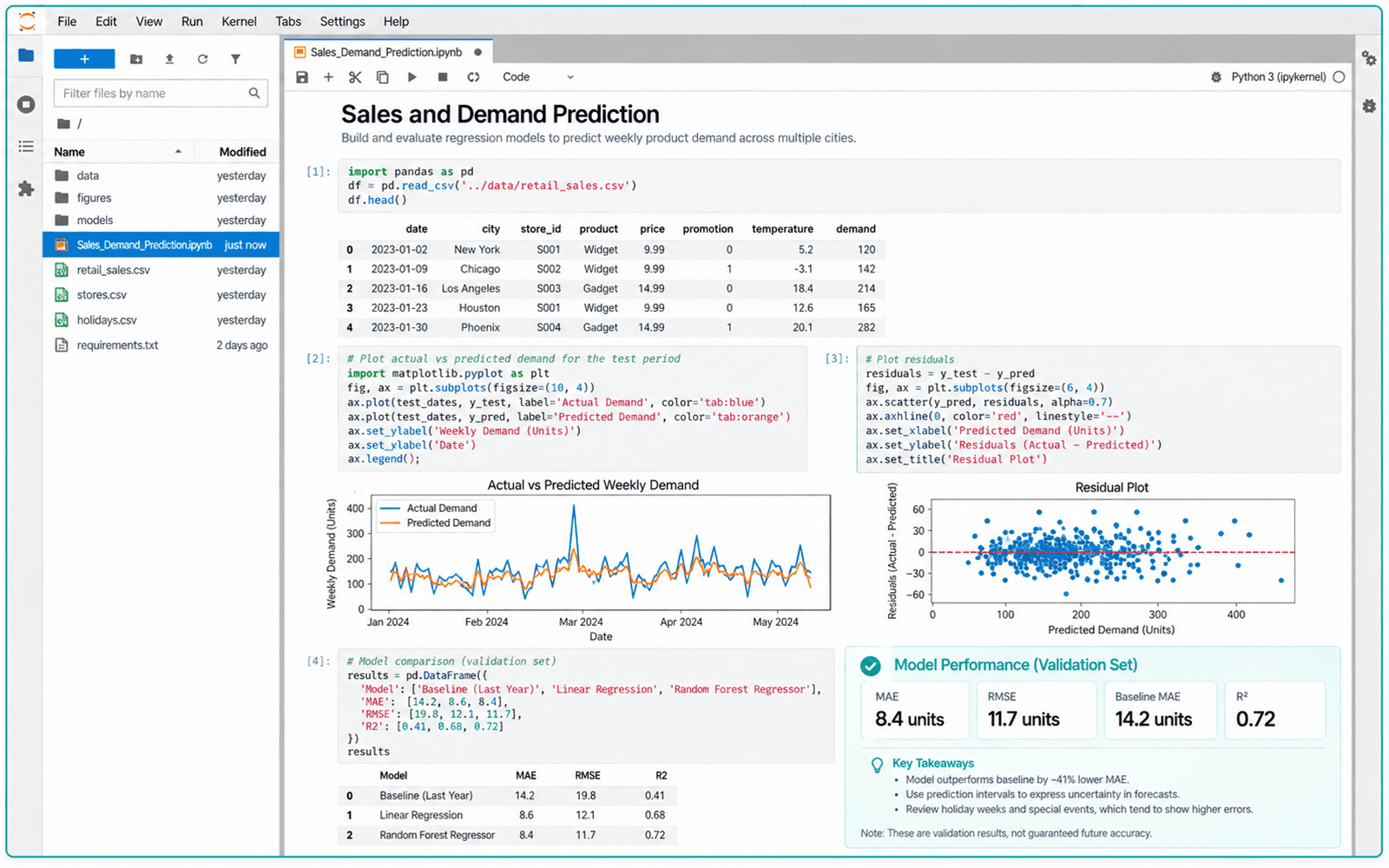Open the Run menu
The width and height of the screenshot is (1389, 868).
tap(192, 22)
